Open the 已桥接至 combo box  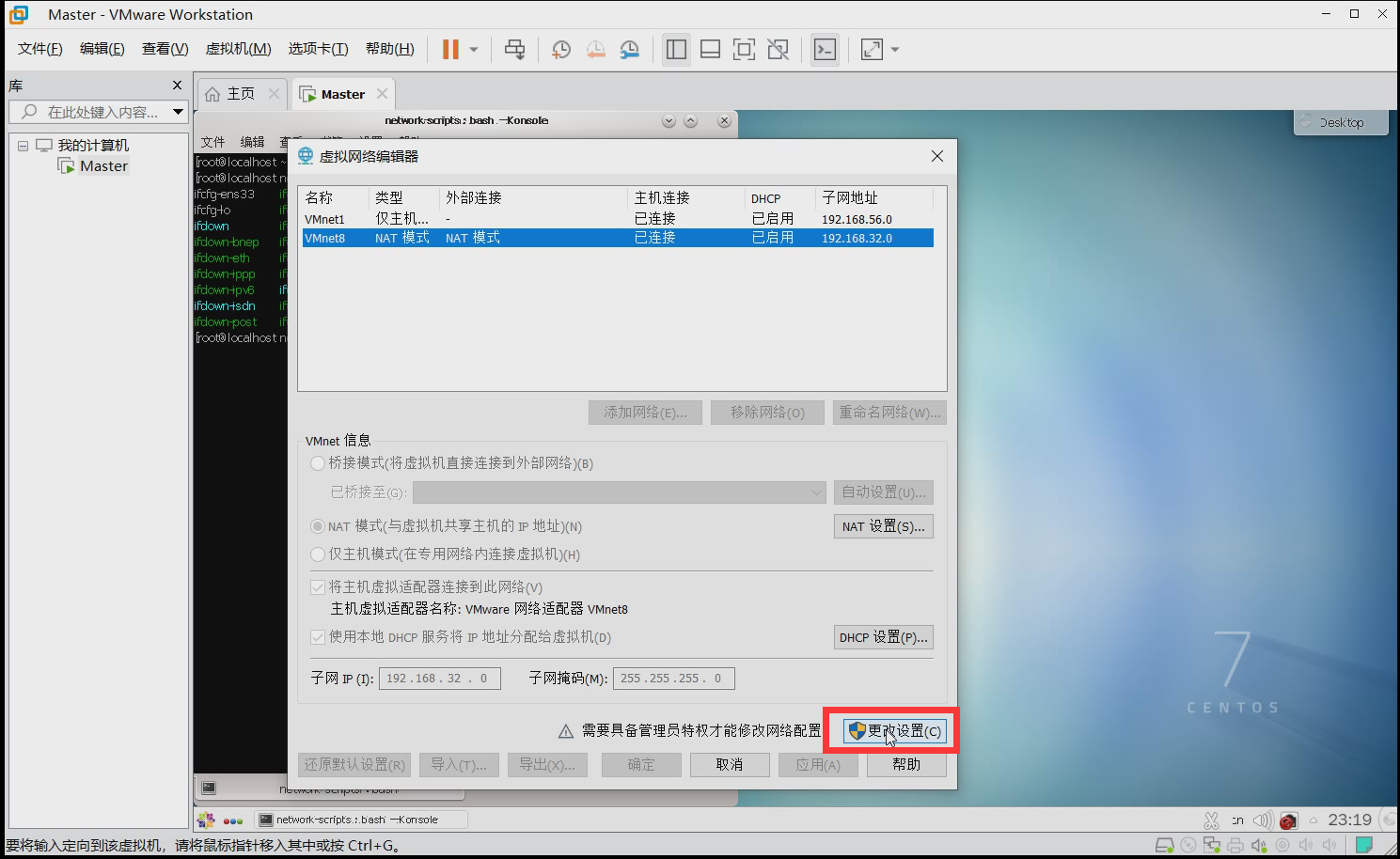tap(619, 492)
